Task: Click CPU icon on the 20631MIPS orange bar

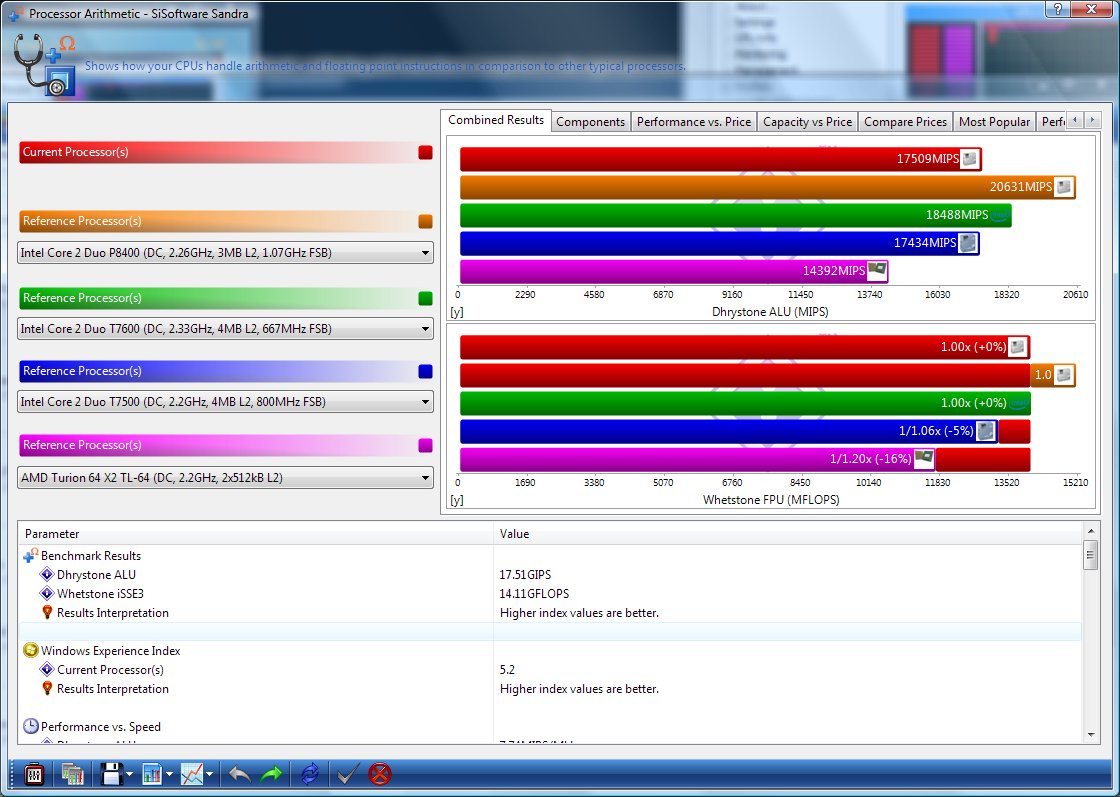Action: (1064, 187)
